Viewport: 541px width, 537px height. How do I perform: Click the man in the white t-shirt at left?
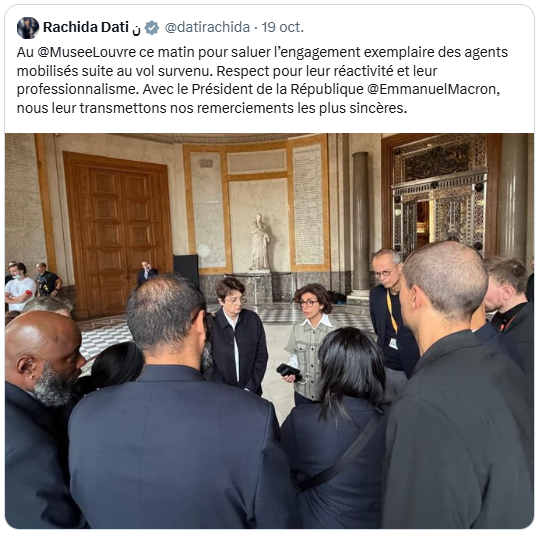click(19, 287)
